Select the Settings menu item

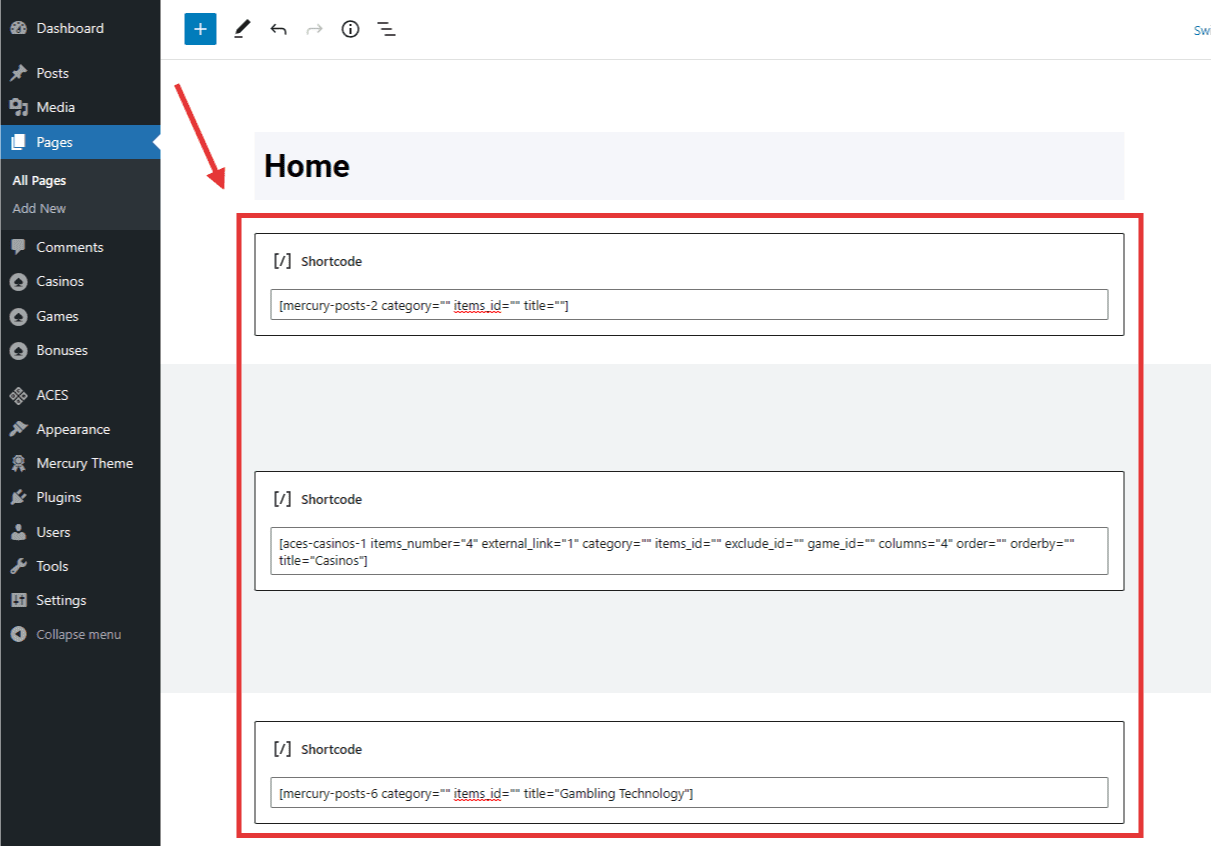coord(59,600)
